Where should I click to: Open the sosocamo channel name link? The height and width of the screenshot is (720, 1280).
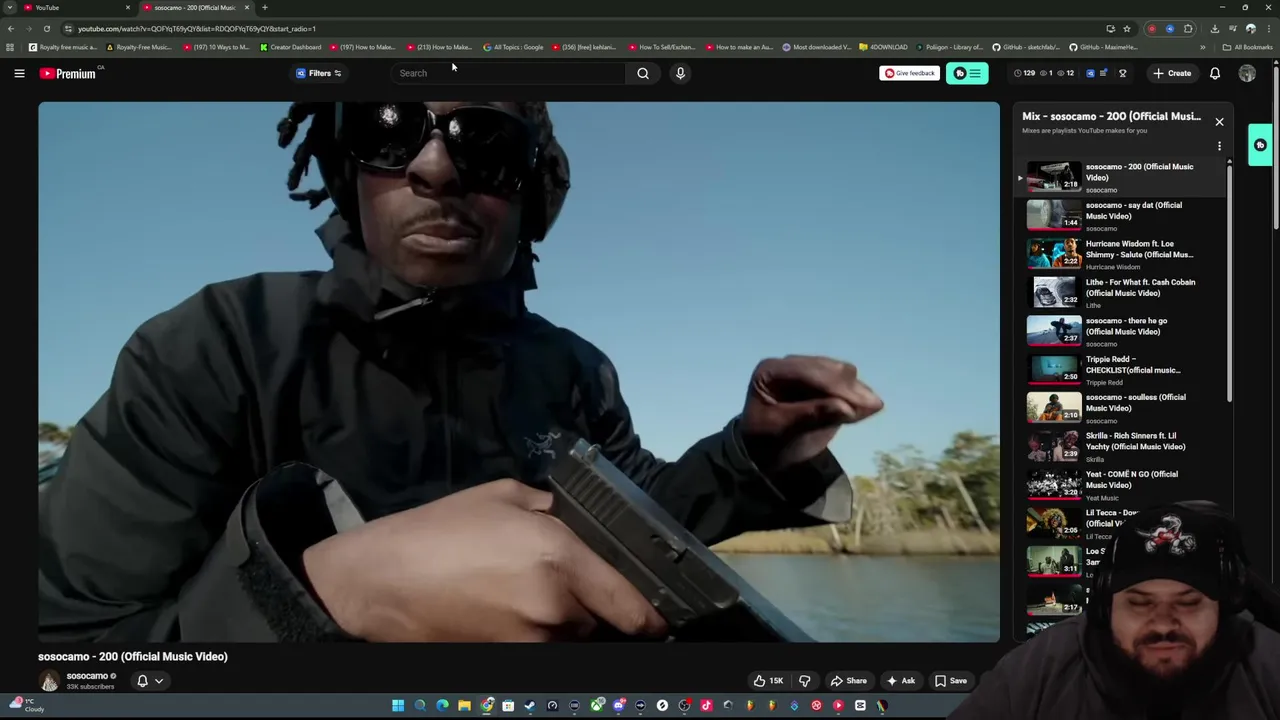click(x=87, y=676)
